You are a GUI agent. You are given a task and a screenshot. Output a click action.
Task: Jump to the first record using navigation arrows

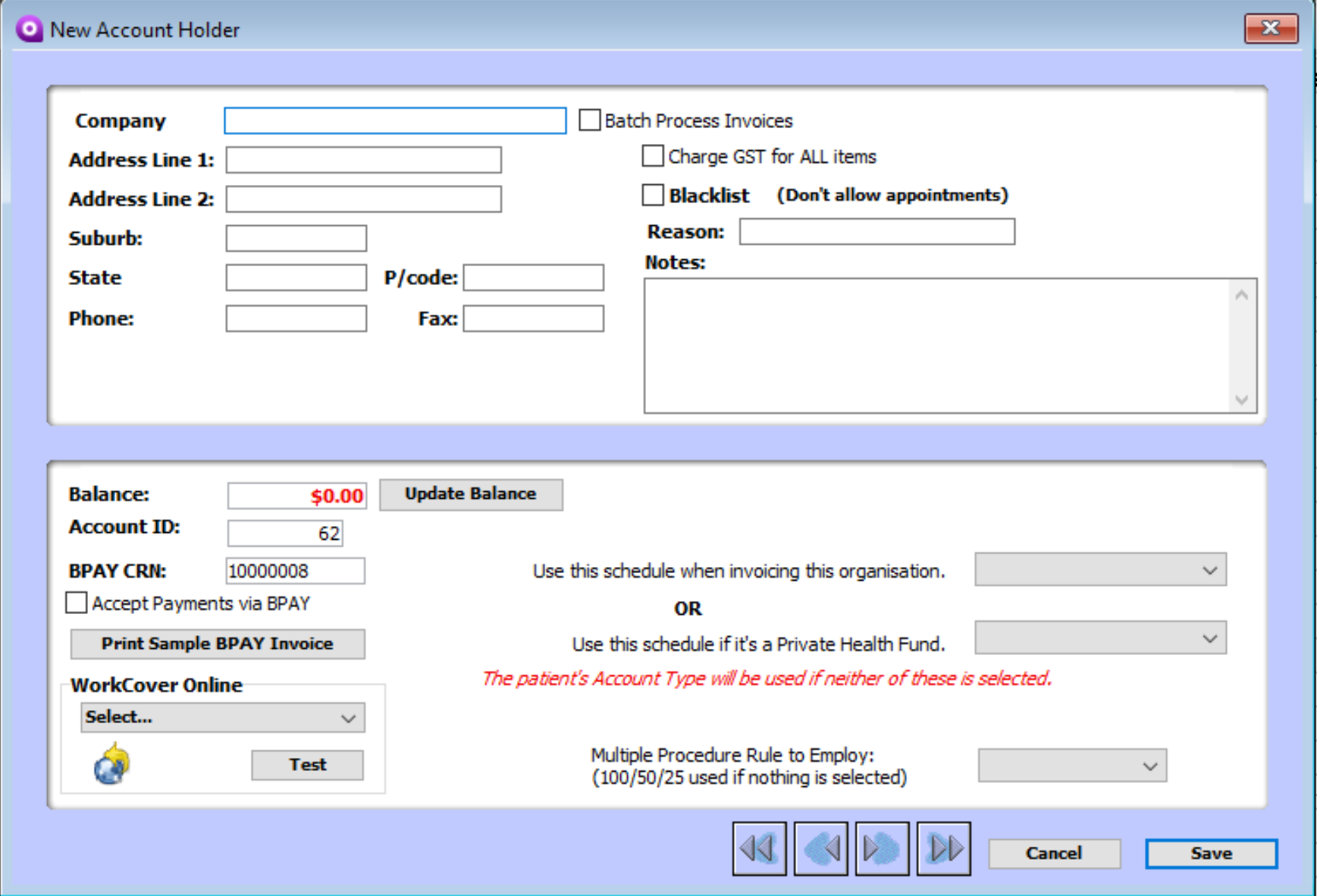[758, 848]
